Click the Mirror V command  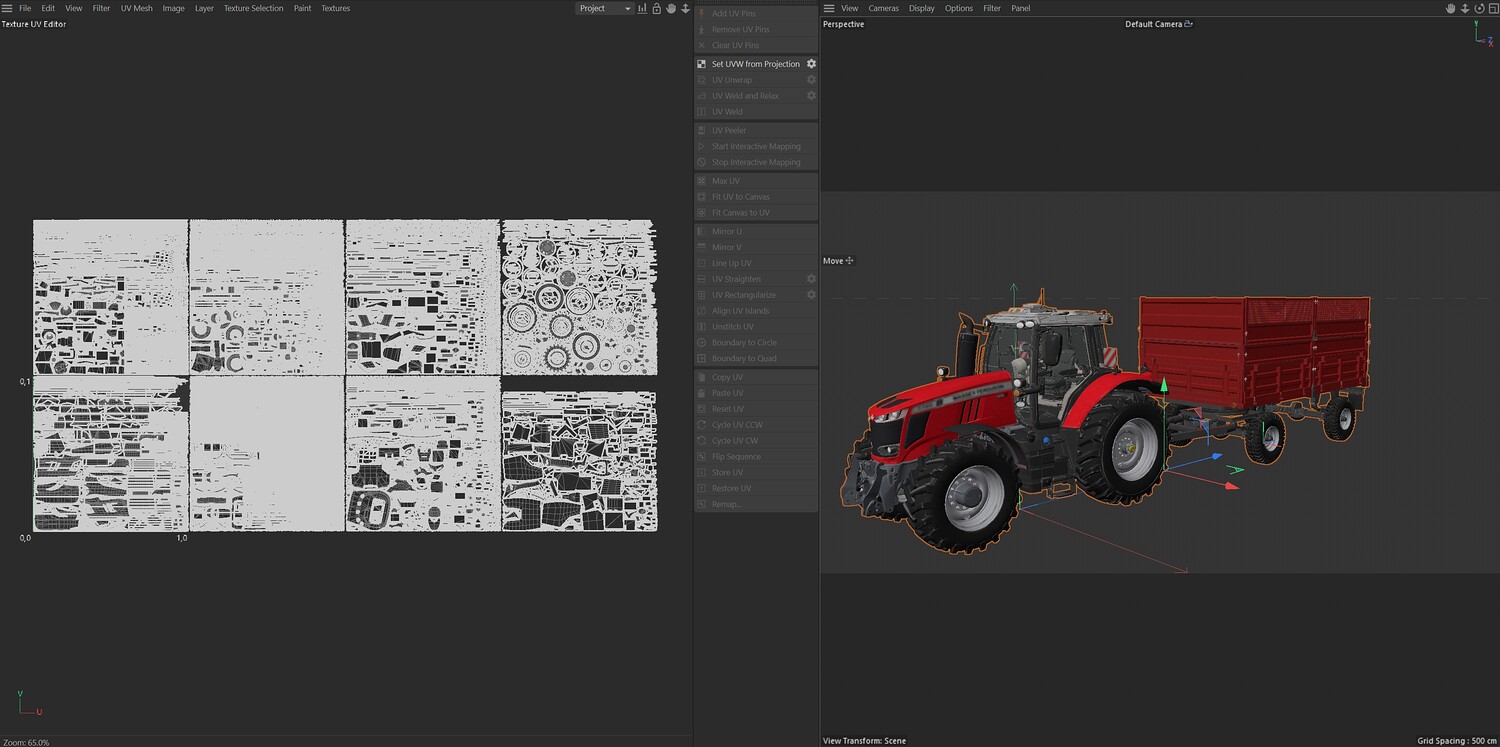tap(756, 247)
